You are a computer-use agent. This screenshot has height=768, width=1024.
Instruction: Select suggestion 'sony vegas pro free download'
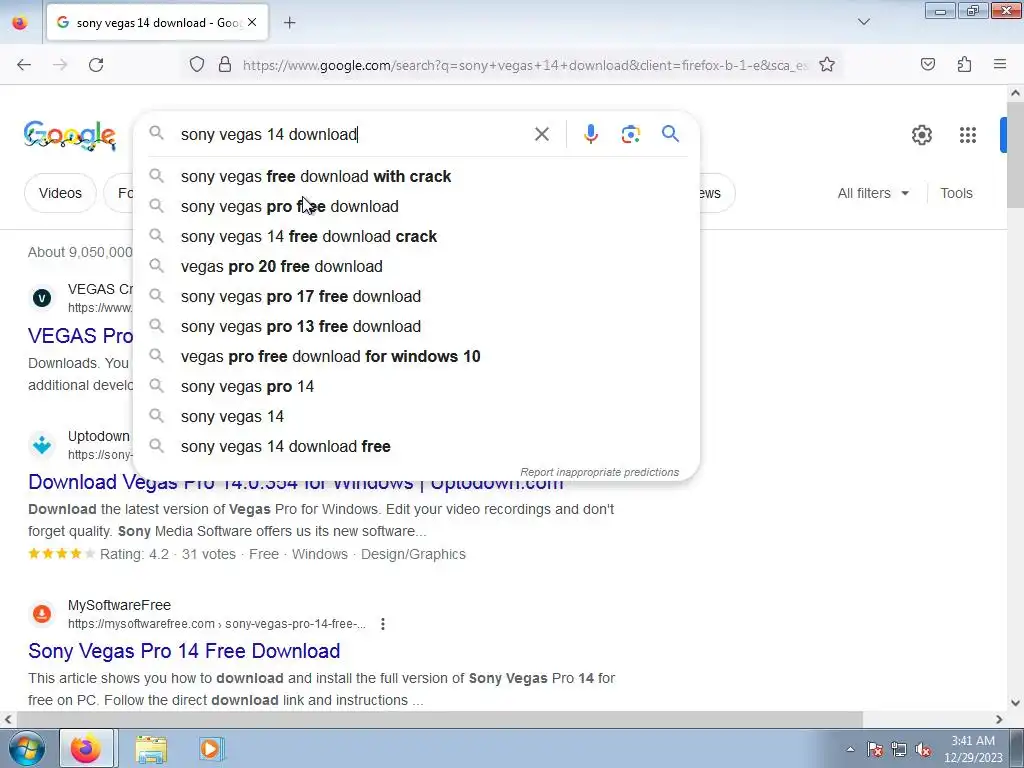point(417,206)
